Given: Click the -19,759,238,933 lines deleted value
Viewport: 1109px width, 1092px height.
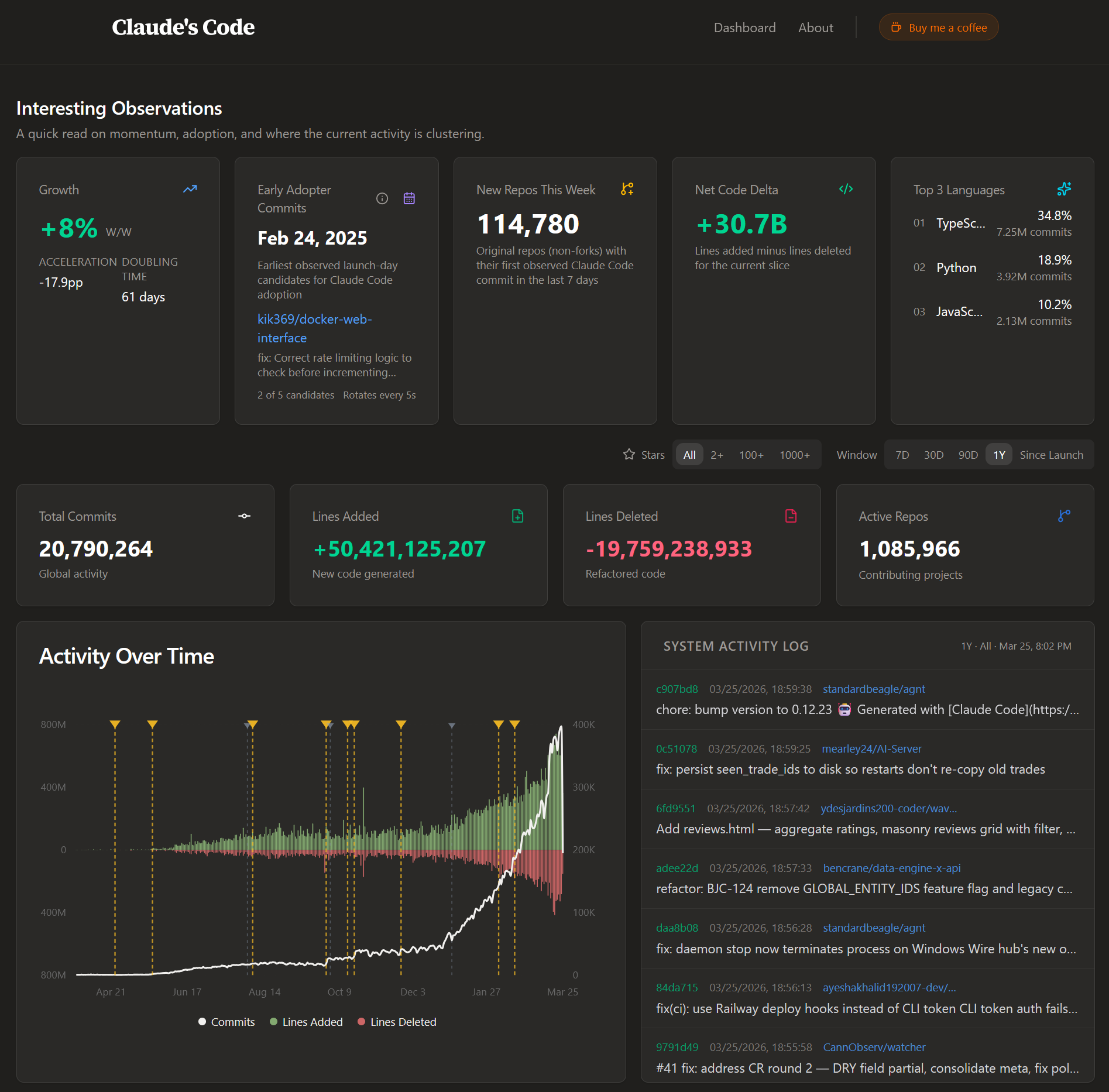Looking at the screenshot, I should click(669, 548).
